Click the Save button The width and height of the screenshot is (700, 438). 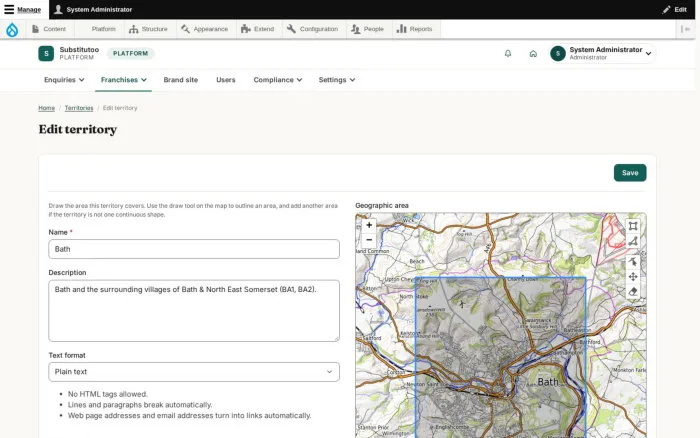pos(629,173)
